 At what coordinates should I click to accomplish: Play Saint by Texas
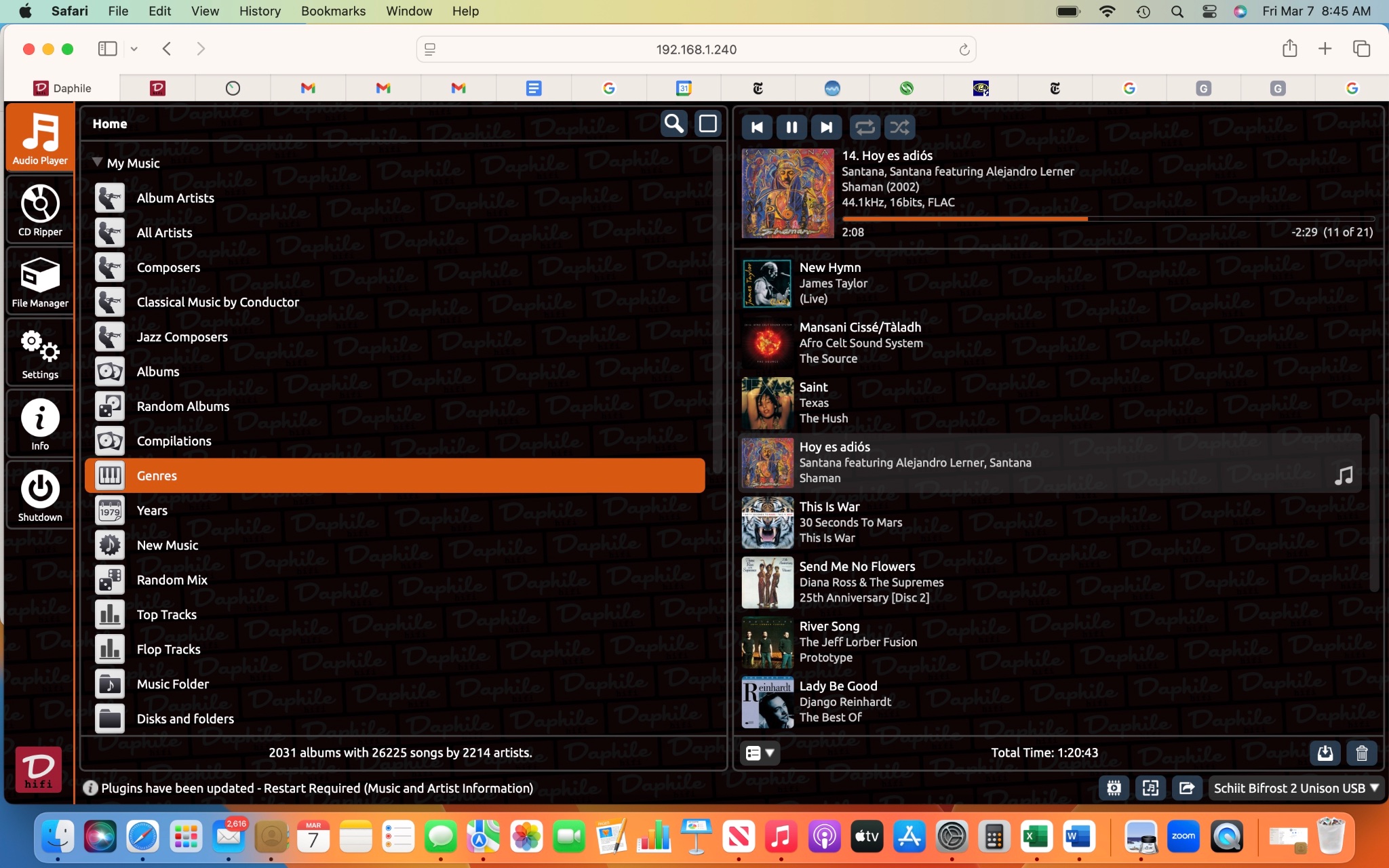pyautogui.click(x=1050, y=403)
